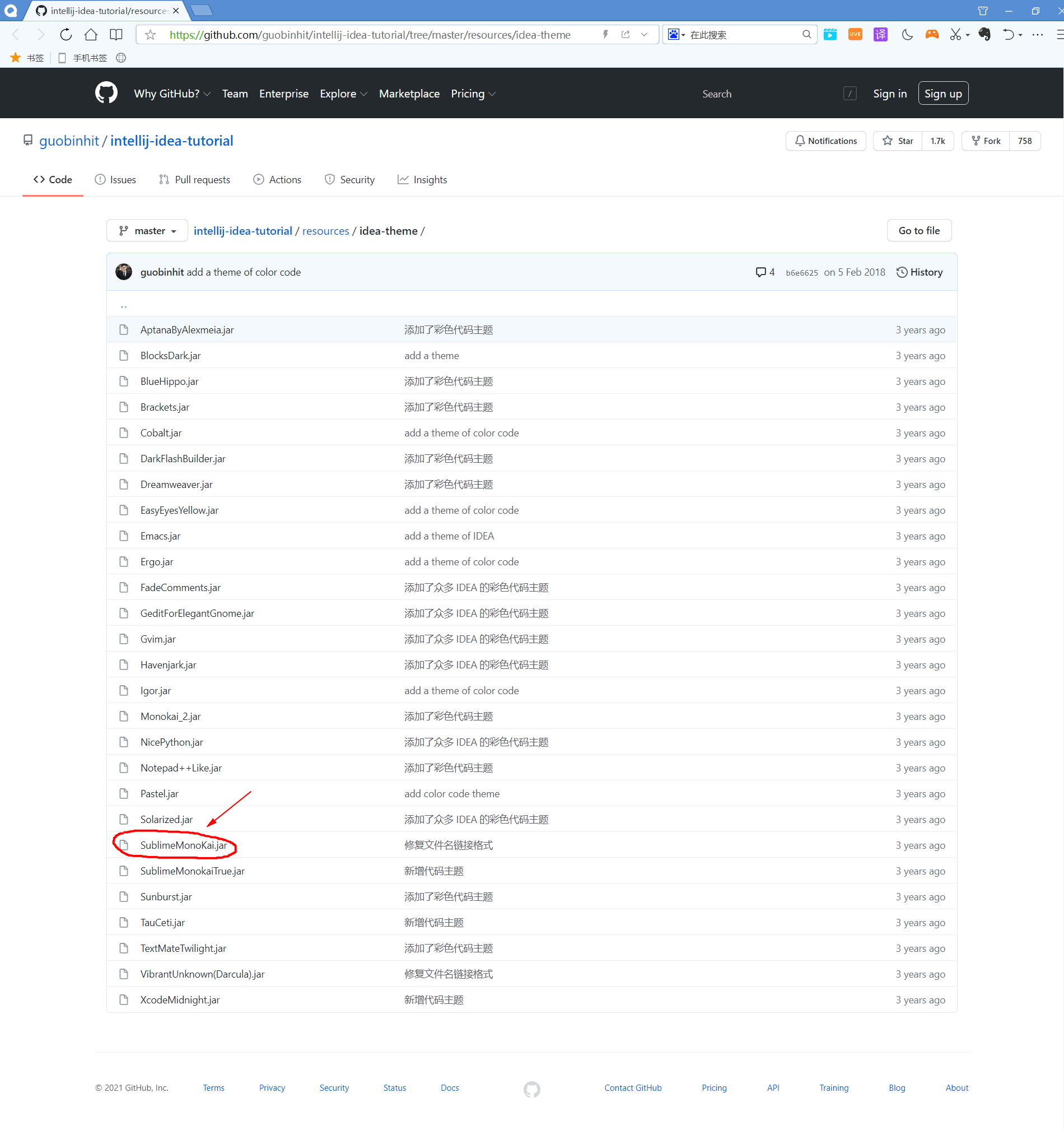Click the orange LIVE extension icon
Viewport: 1064px width, 1130px height.
coord(855,35)
